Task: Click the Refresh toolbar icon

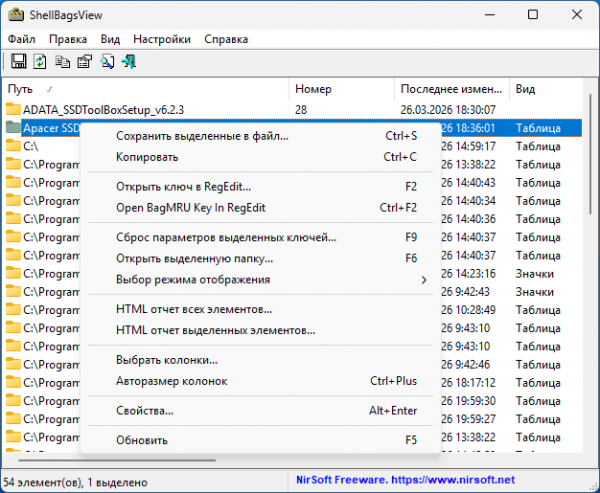Action: 40,61
